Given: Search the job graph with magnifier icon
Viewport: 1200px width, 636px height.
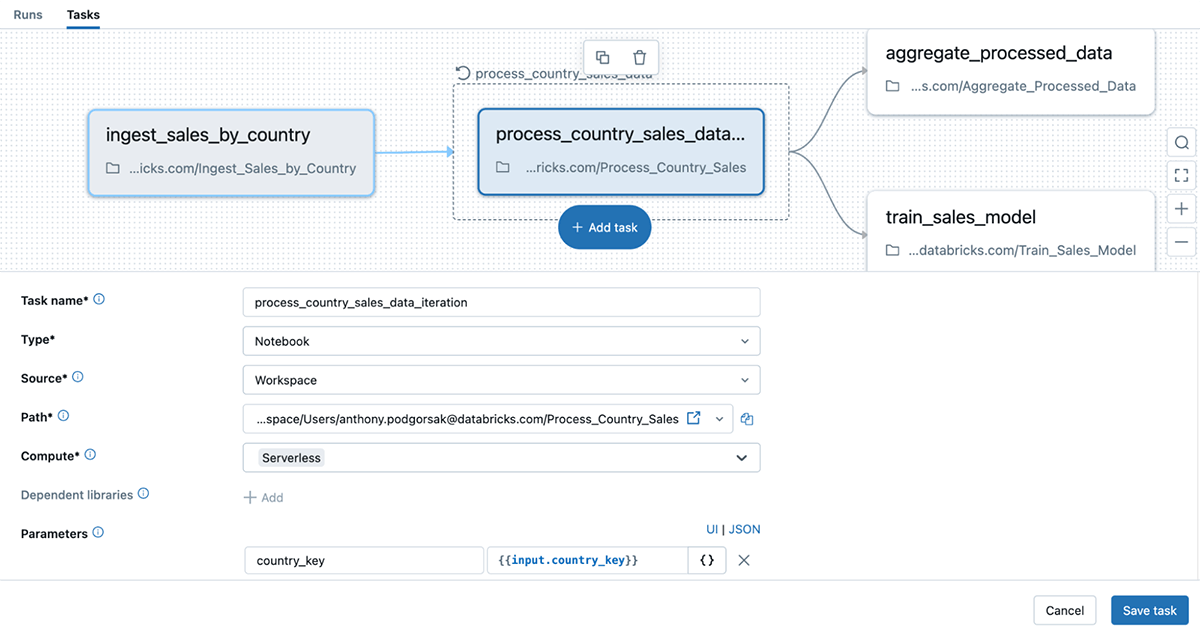Looking at the screenshot, I should point(1181,142).
